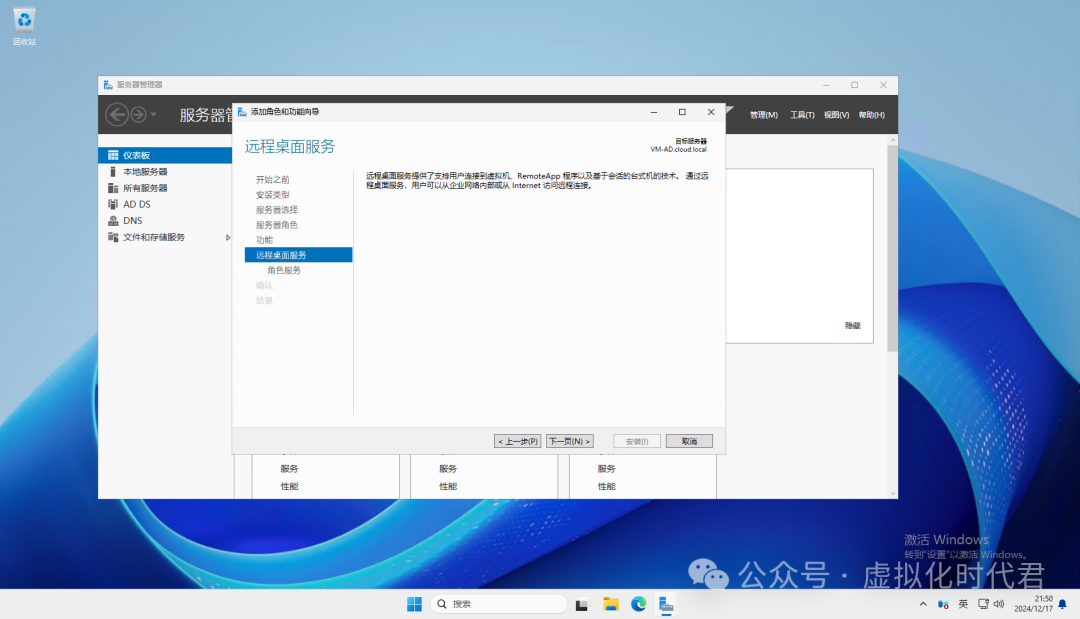Show hidden system tray icons chevron
The height and width of the screenshot is (619, 1080).
922,604
